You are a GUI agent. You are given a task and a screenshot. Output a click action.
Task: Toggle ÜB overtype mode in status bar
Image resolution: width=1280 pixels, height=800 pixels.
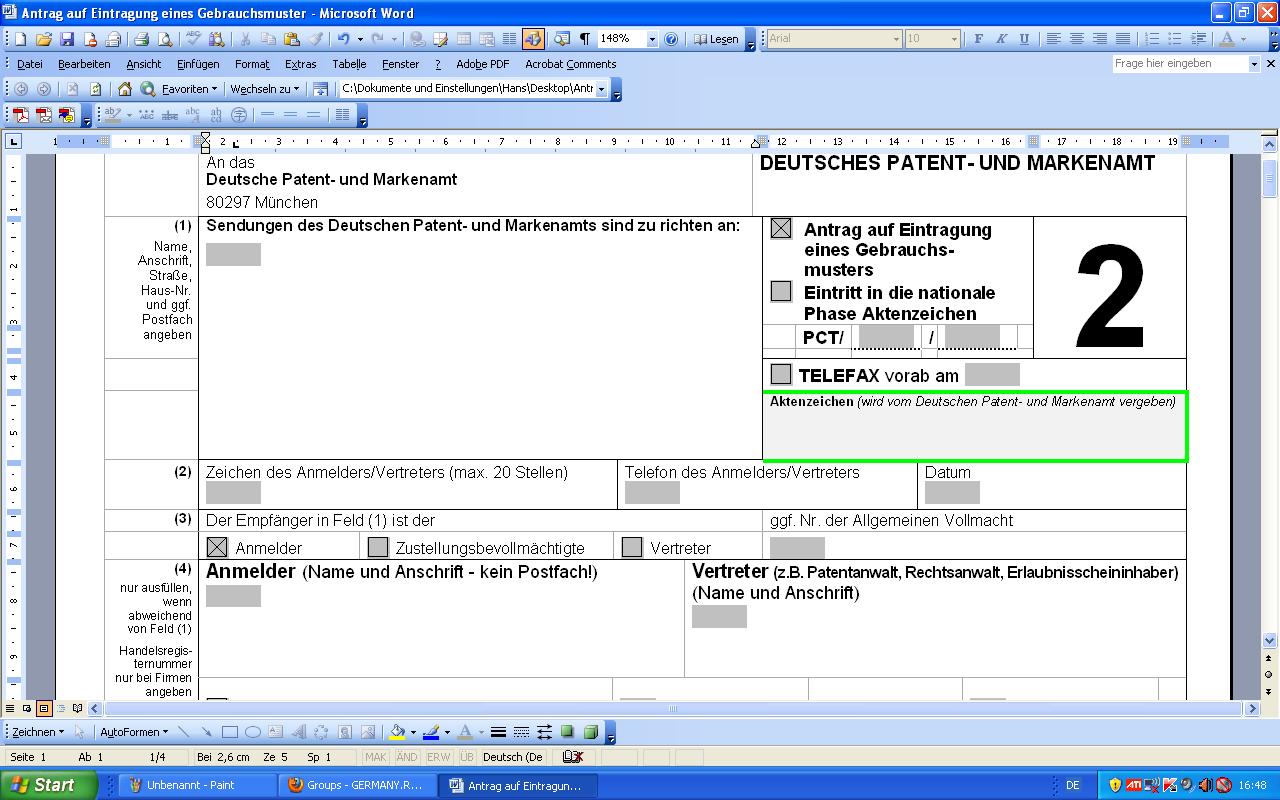click(x=466, y=757)
